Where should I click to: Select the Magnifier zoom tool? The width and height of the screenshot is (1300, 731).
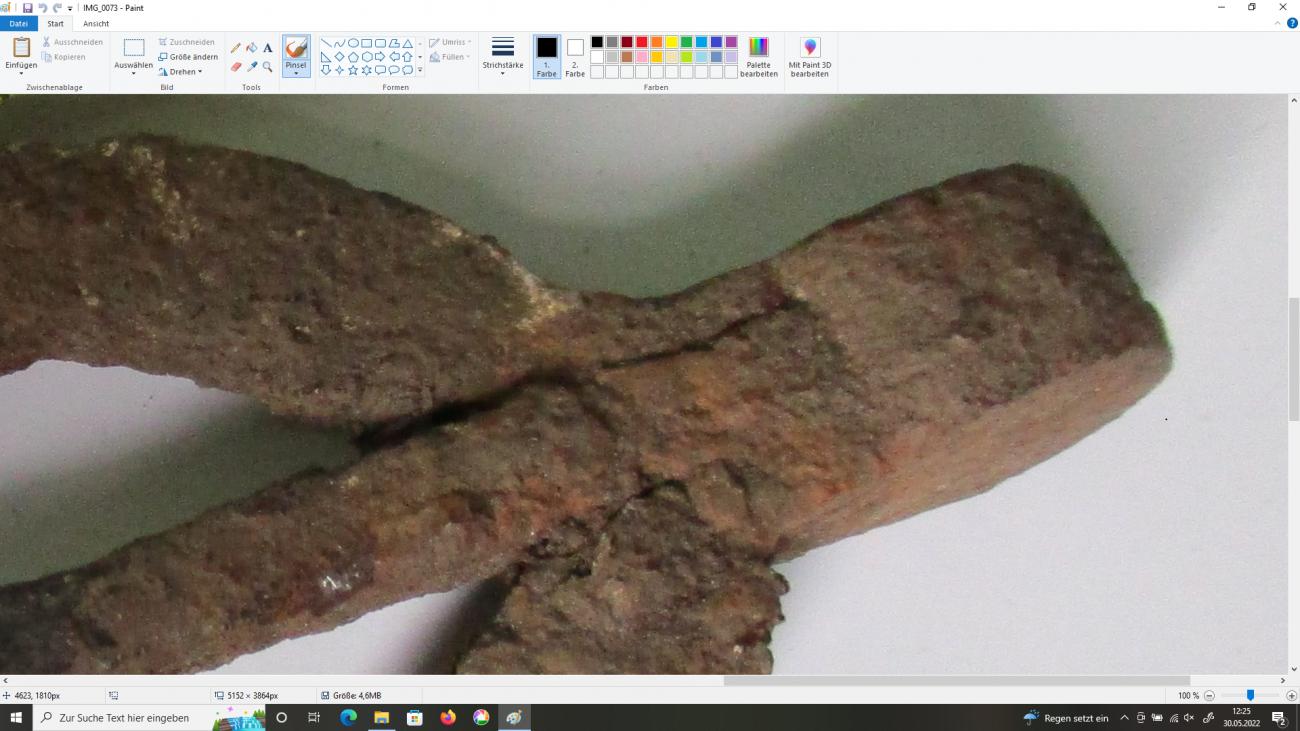268,67
